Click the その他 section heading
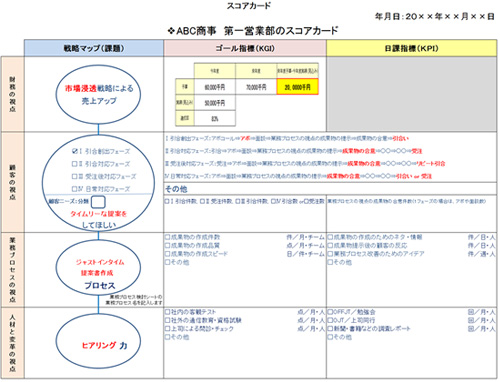 click(176, 189)
